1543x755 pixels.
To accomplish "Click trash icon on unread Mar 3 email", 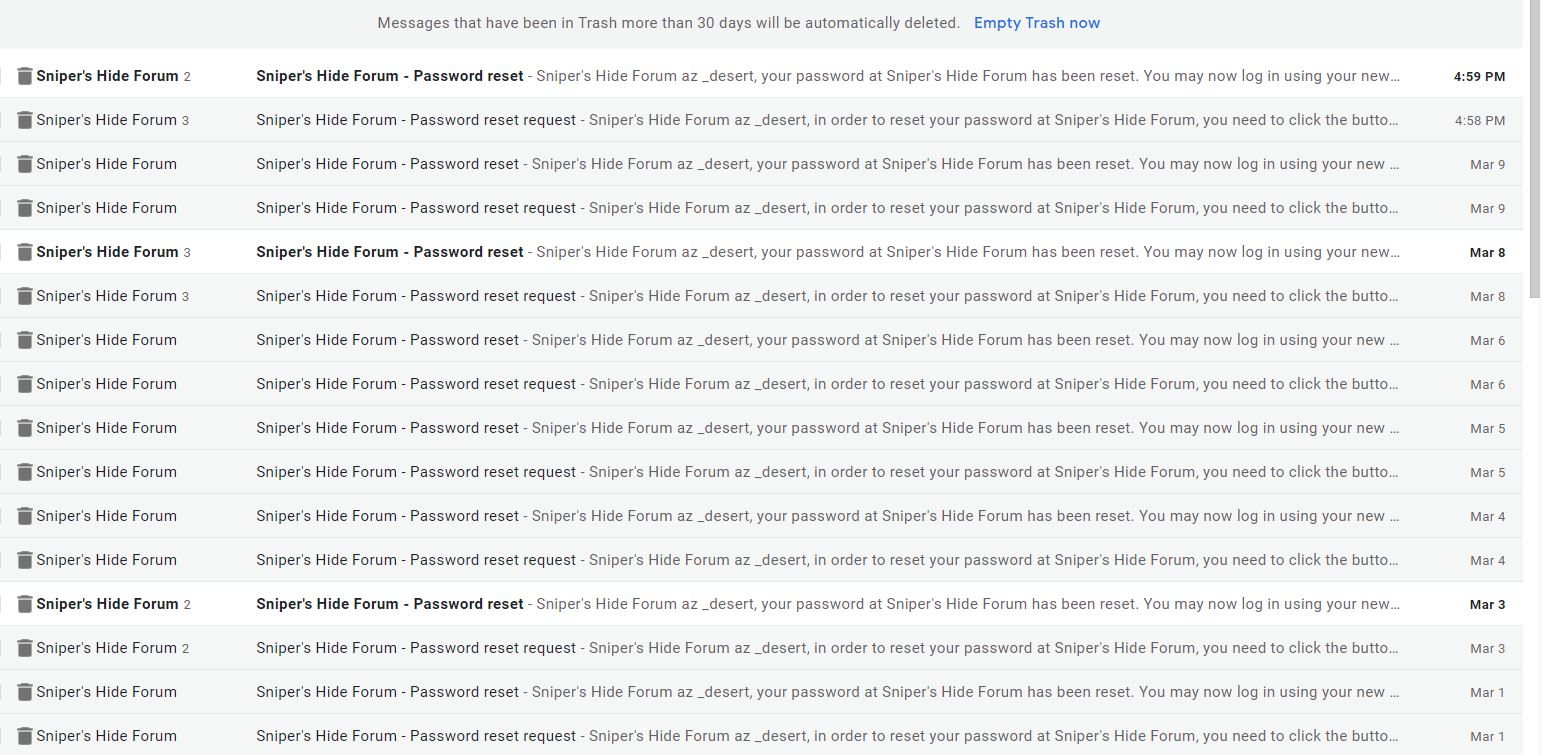I will [x=25, y=604].
